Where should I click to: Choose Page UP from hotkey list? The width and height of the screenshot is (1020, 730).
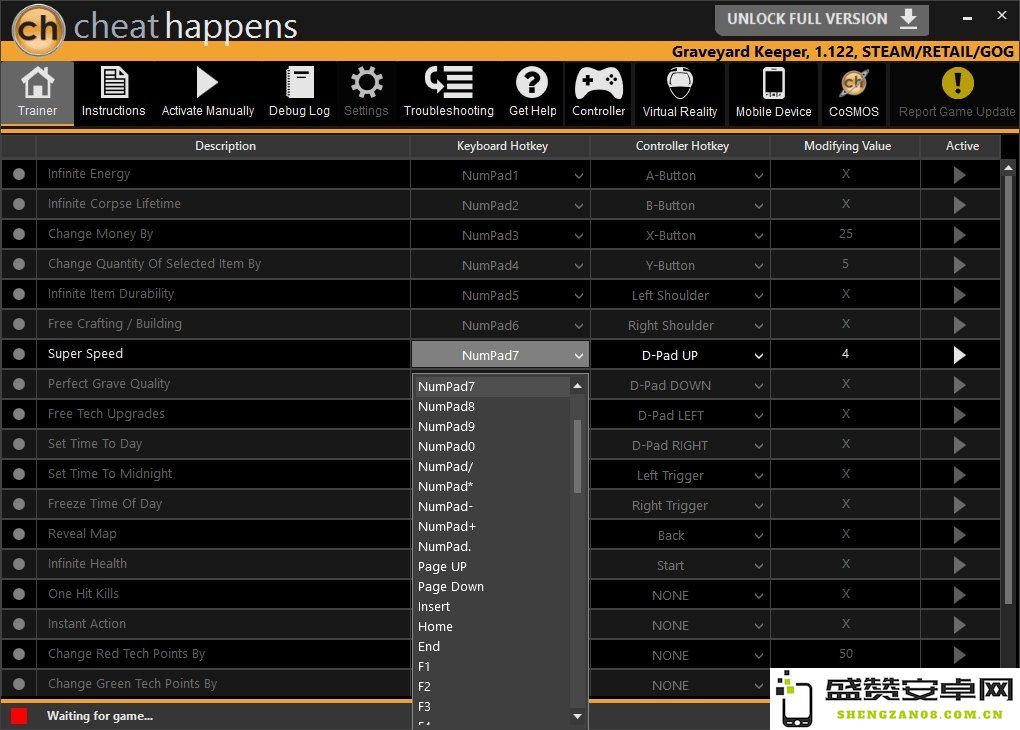[x=492, y=567]
